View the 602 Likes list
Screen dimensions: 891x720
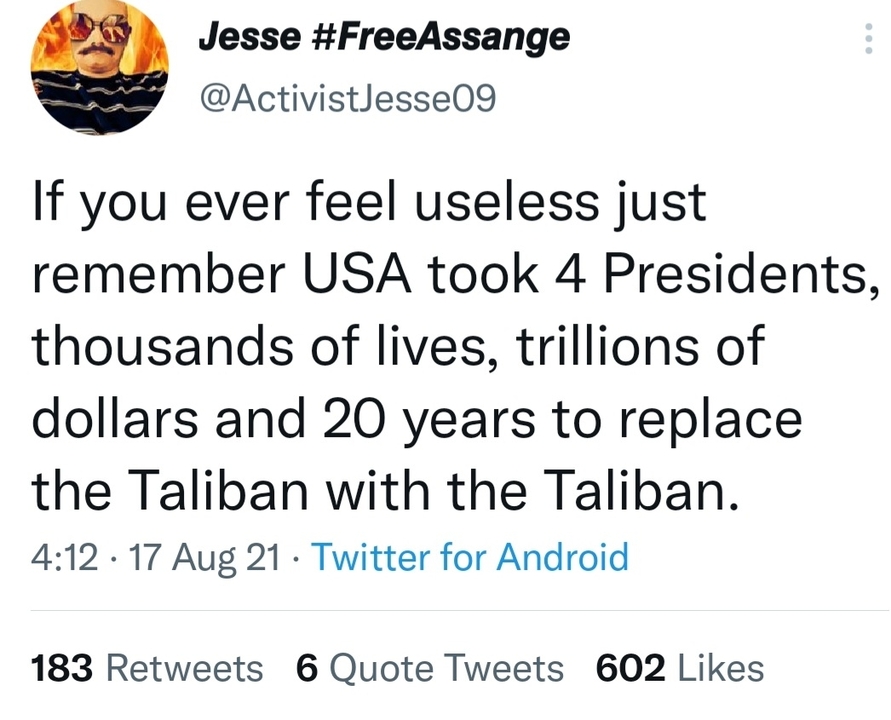[679, 667]
